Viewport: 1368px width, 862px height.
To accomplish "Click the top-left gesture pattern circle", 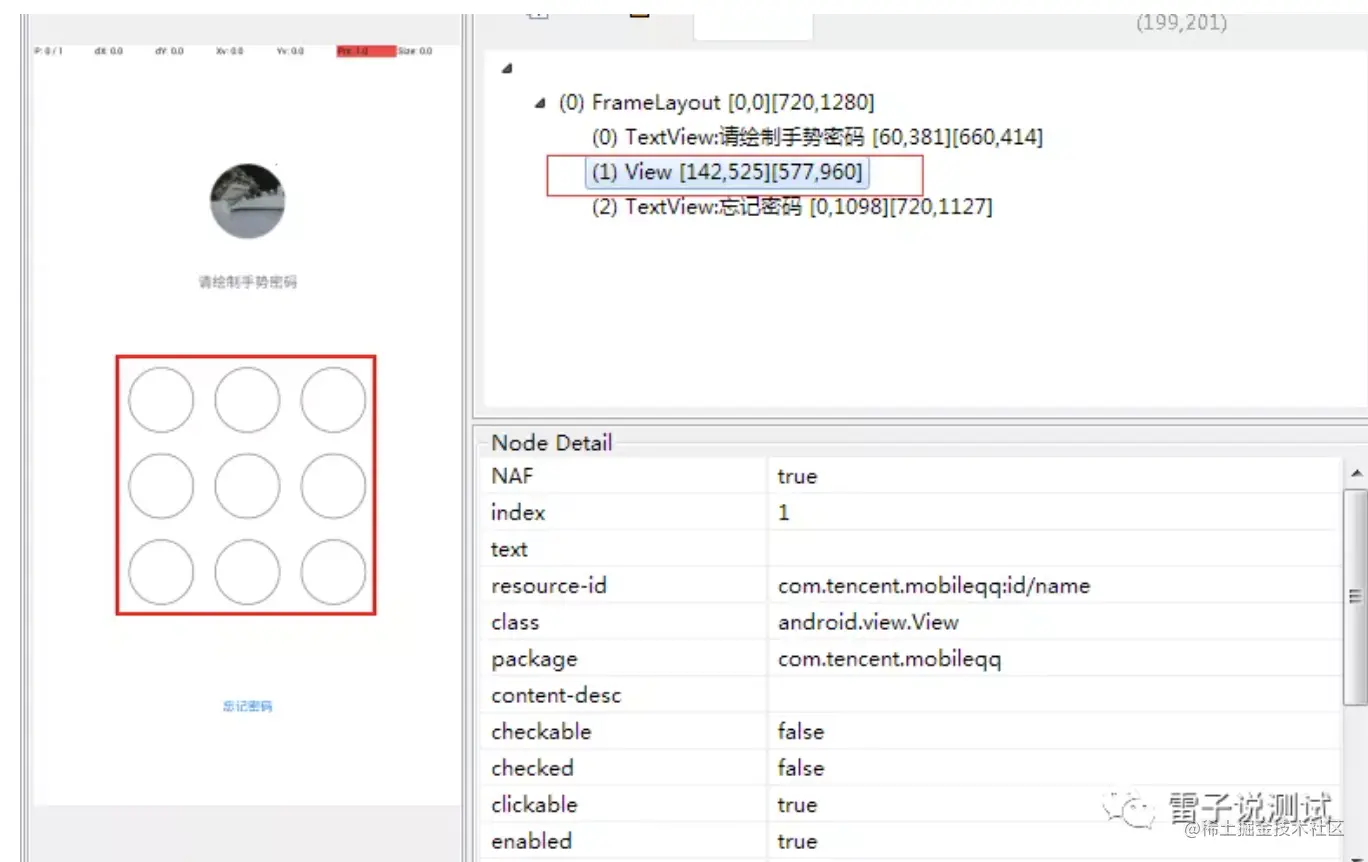I will [161, 400].
